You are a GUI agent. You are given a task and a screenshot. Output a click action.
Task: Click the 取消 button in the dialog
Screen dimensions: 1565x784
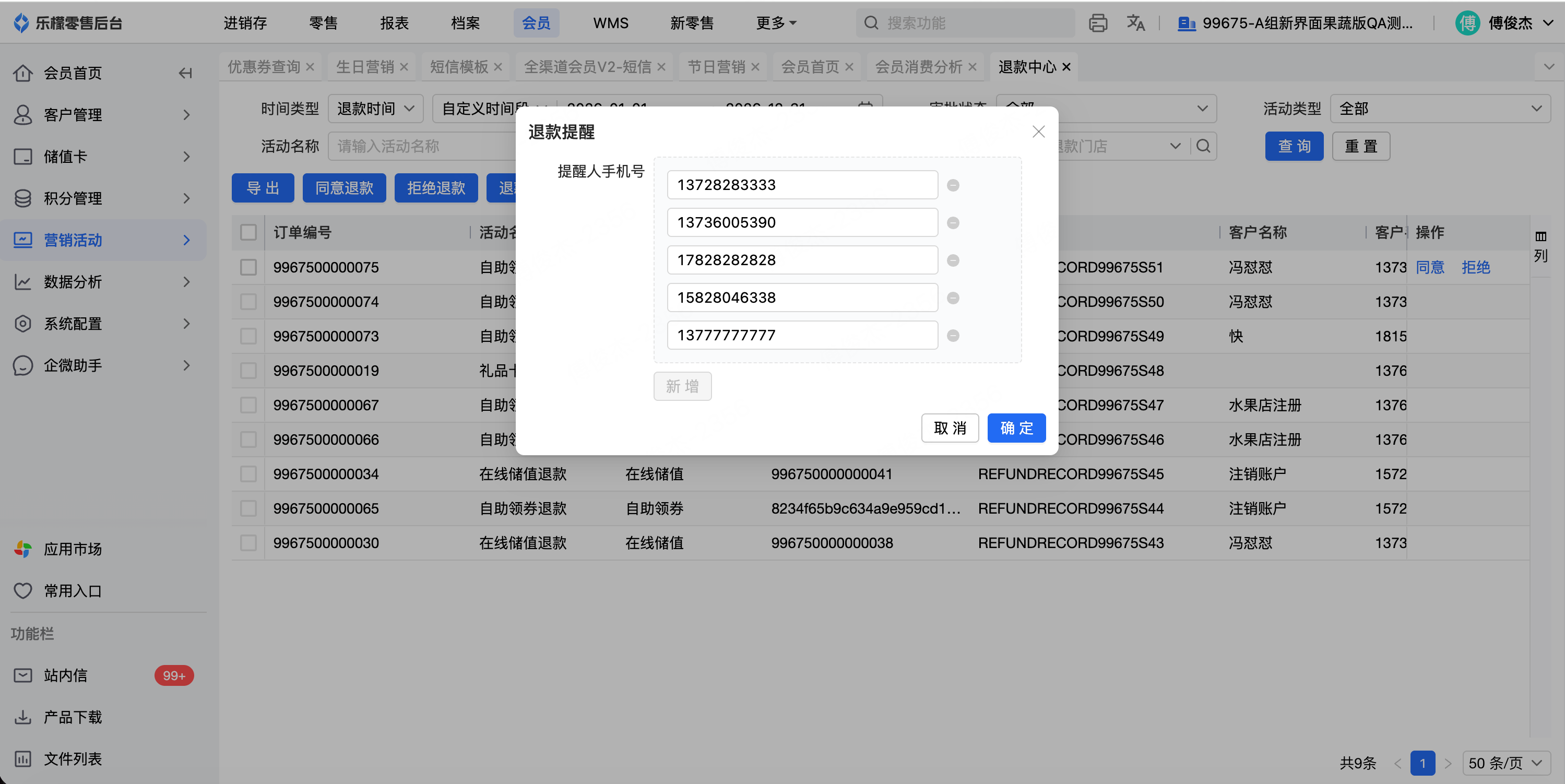pos(950,428)
